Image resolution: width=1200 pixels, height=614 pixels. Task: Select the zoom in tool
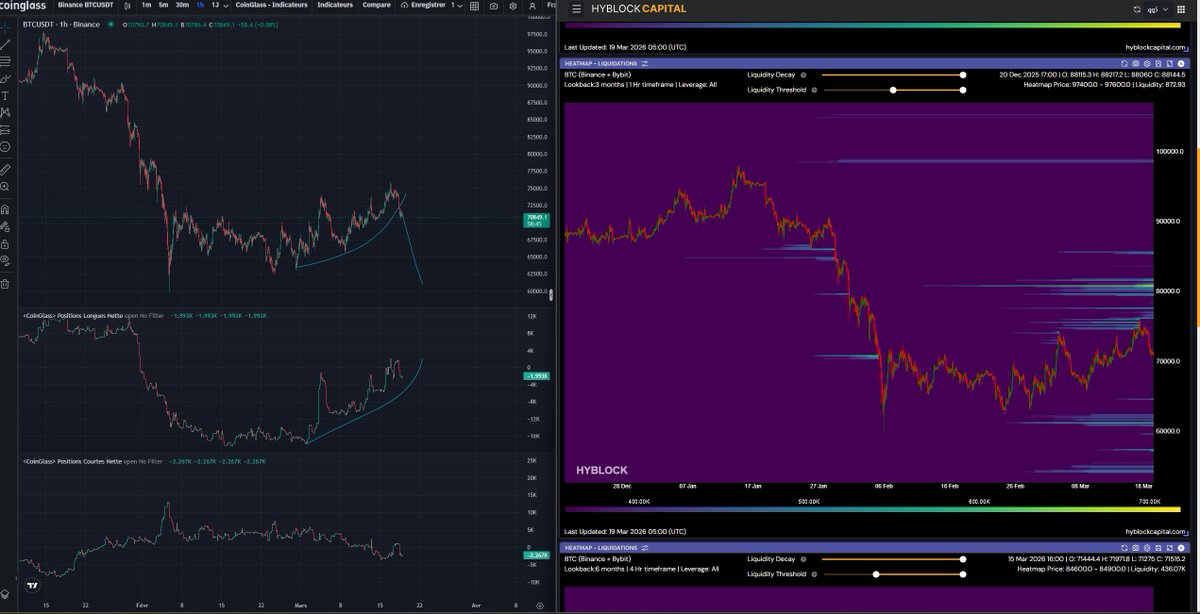click(6, 187)
